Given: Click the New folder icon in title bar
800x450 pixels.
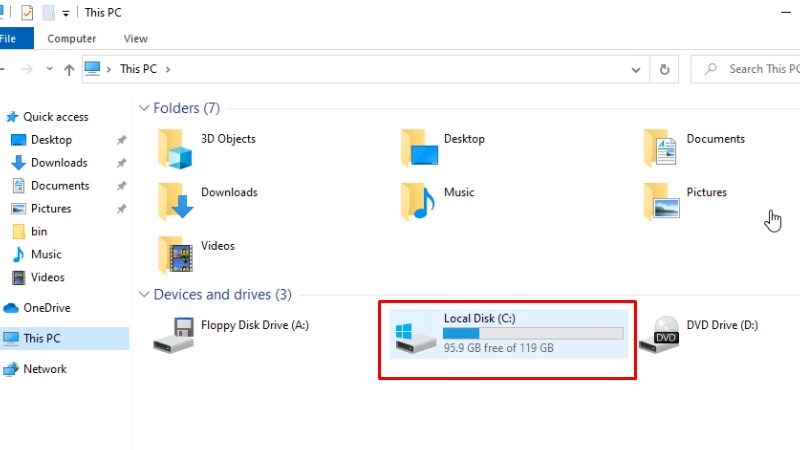Looking at the screenshot, I should point(48,12).
